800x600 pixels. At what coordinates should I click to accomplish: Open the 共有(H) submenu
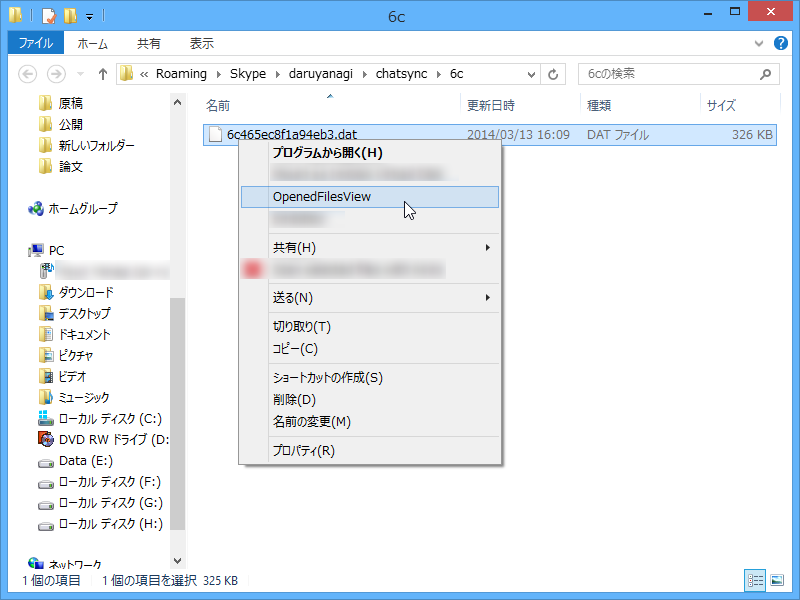(369, 247)
